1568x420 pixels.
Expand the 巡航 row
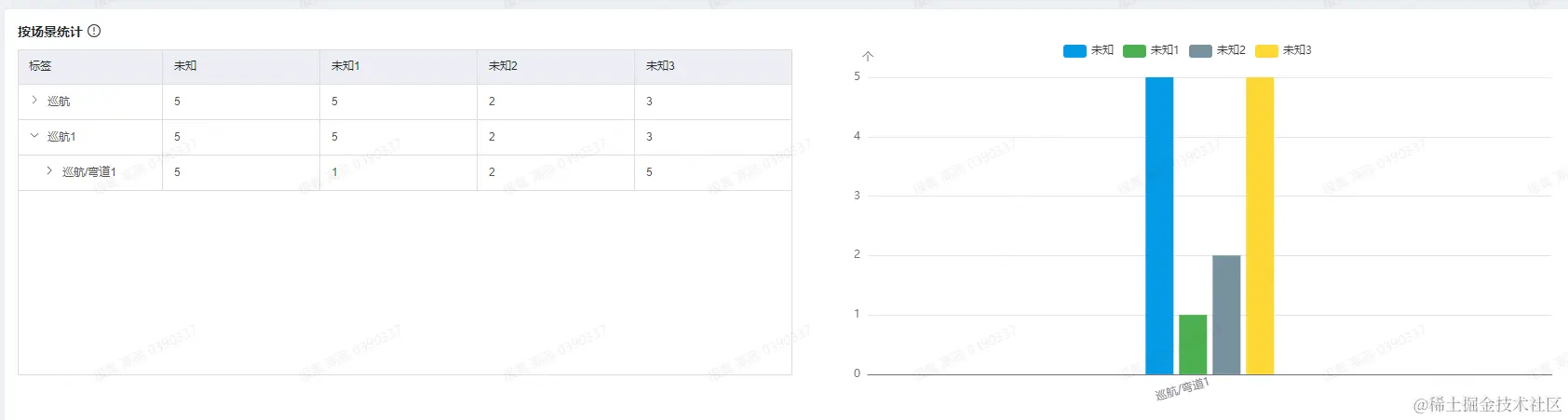pyautogui.click(x=34, y=101)
